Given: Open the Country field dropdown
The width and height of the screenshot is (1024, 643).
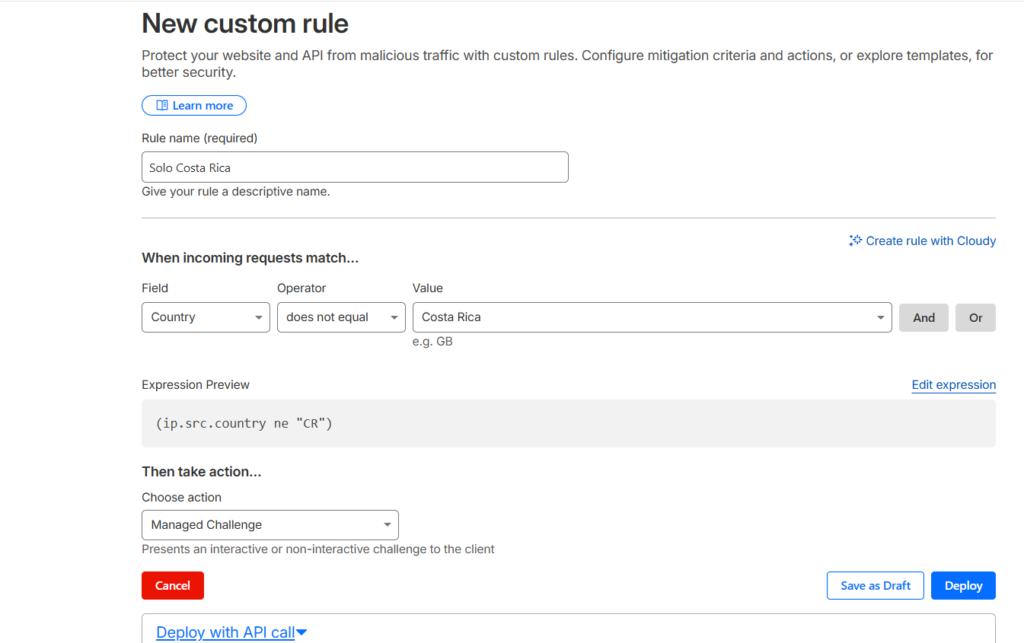Looking at the screenshot, I should tap(205, 317).
